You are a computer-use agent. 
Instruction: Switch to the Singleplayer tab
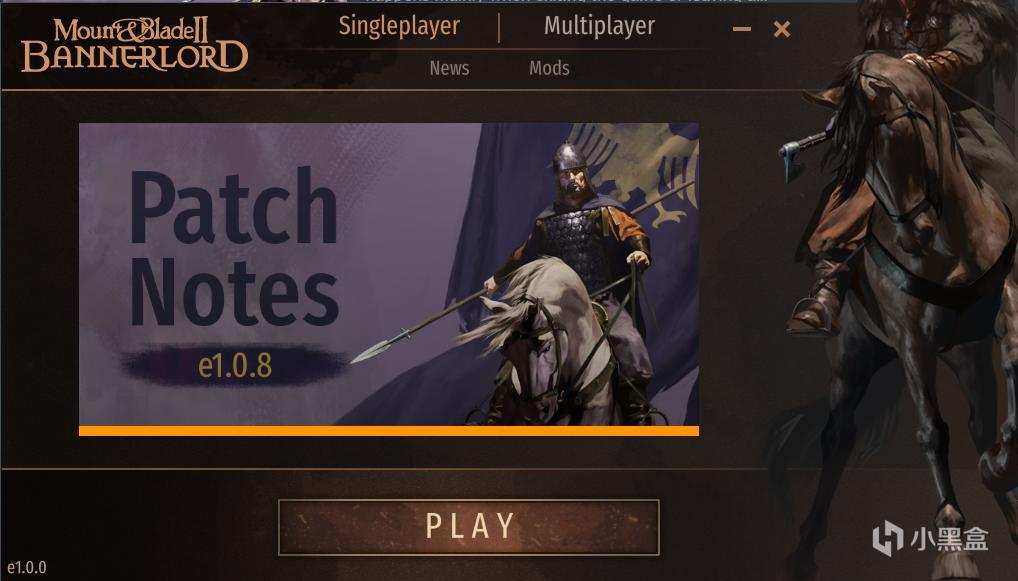coord(399,27)
